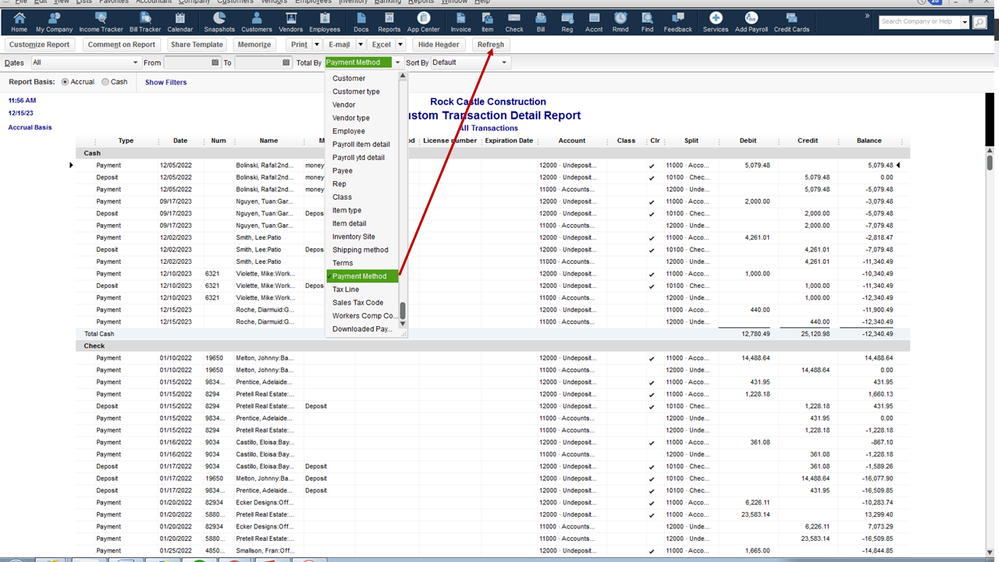Viewport: 999px width, 562px height.
Task: Open Find icon in toolbar
Action: click(647, 22)
